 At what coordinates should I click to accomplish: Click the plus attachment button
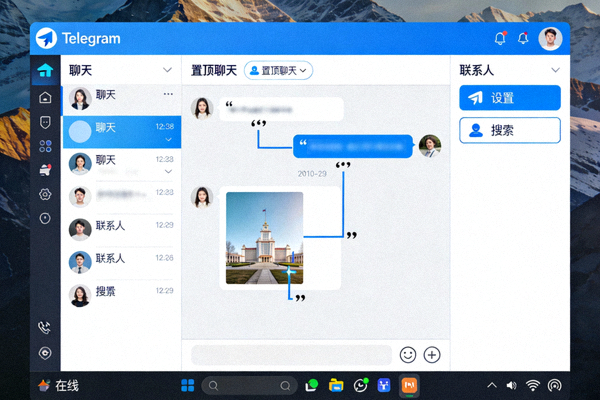click(432, 355)
